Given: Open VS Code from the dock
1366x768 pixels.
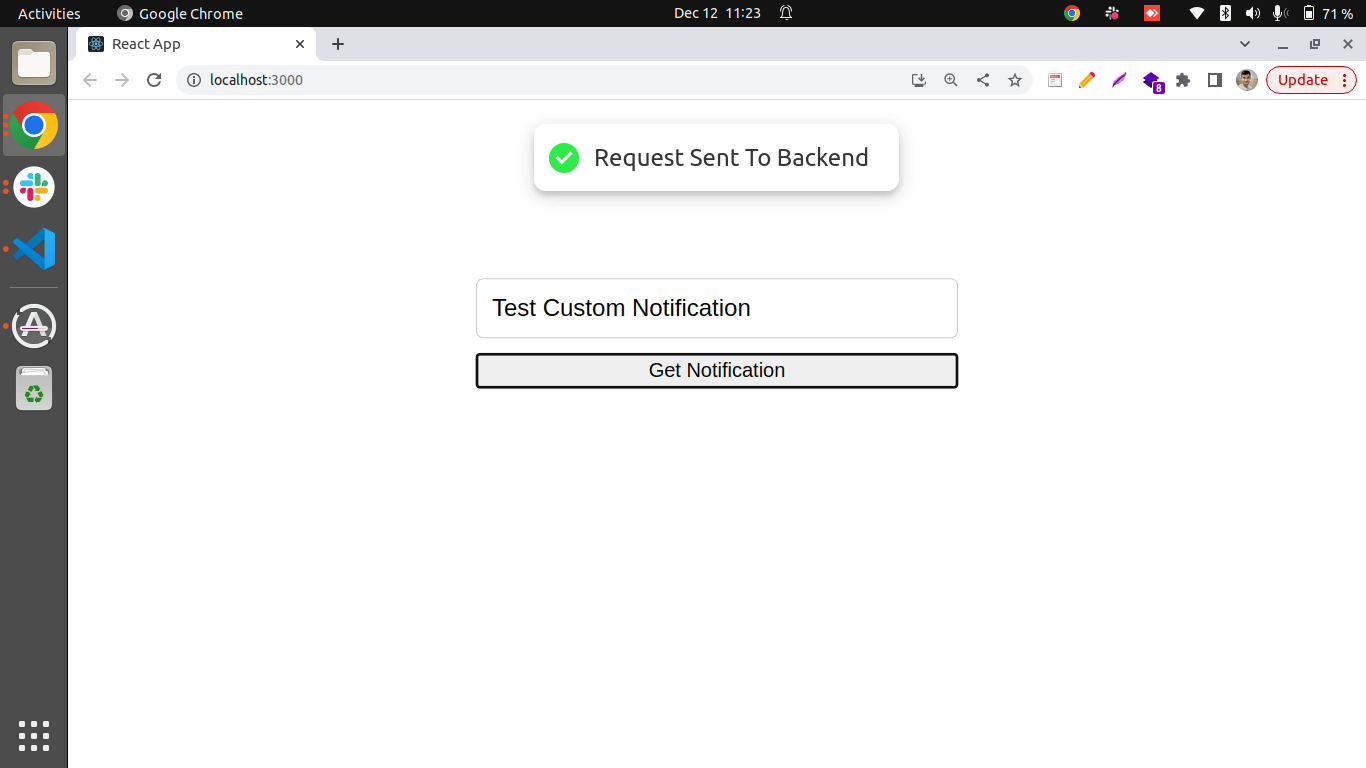Looking at the screenshot, I should pyautogui.click(x=33, y=249).
